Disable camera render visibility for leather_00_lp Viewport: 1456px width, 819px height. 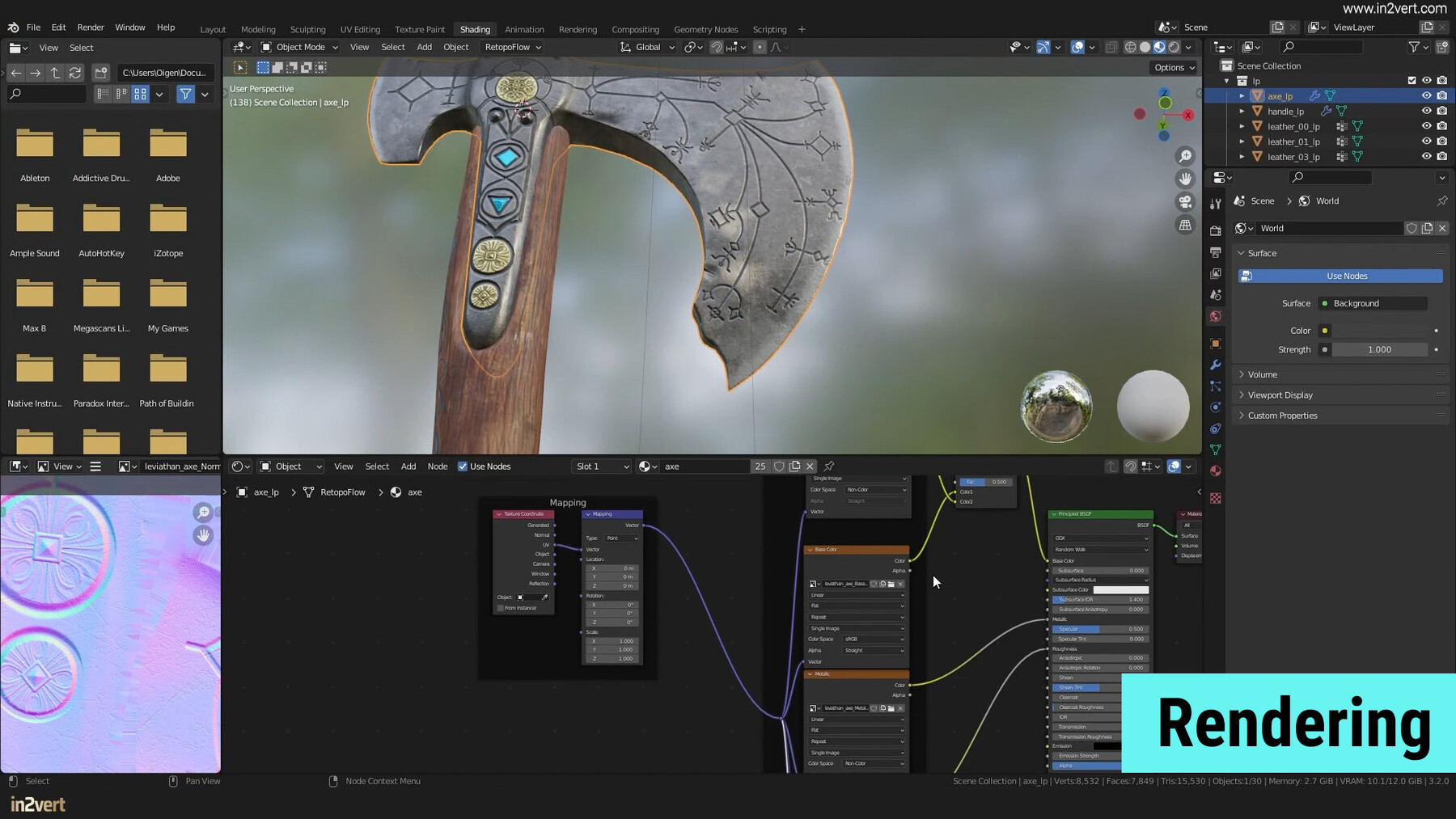(1442, 126)
